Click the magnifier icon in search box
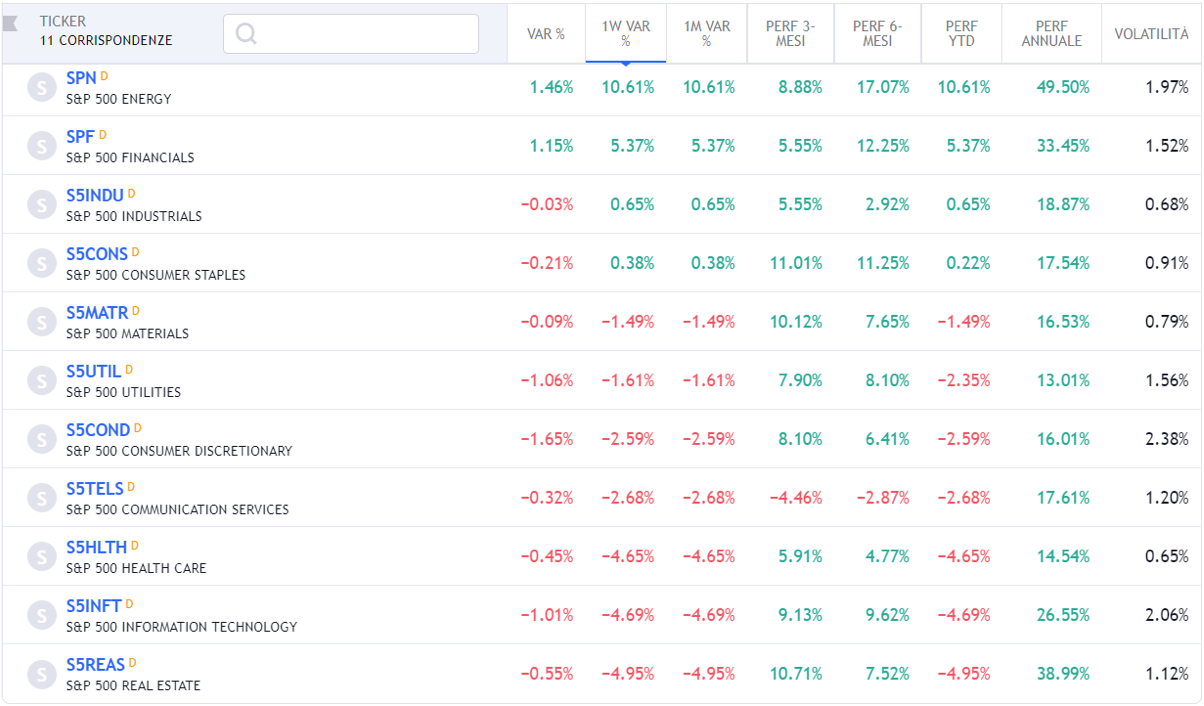The image size is (1204, 706). (246, 34)
